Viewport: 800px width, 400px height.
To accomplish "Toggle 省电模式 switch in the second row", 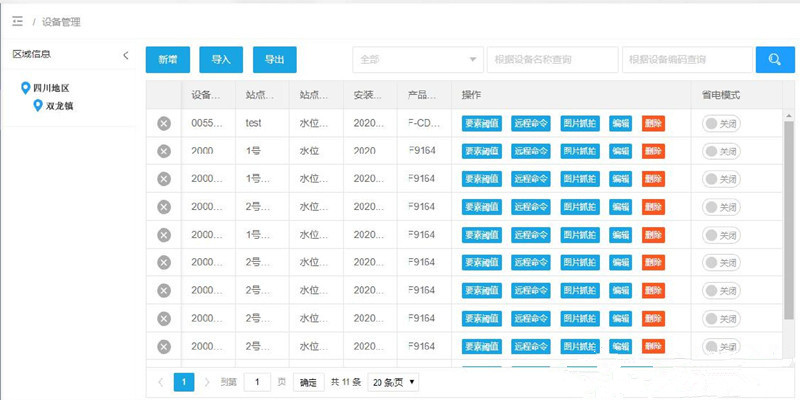I will pos(721,151).
